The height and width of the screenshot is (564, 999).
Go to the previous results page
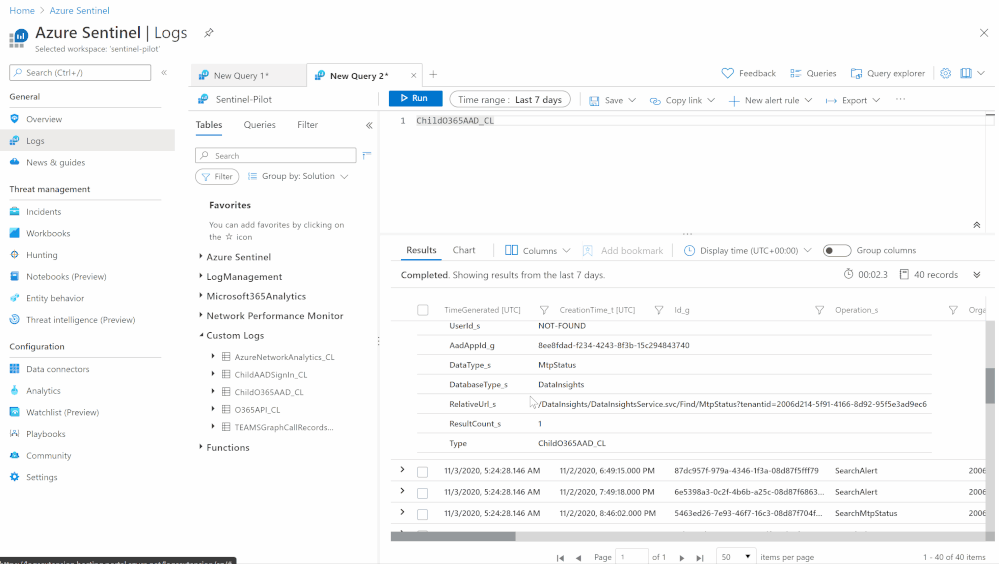(579, 558)
